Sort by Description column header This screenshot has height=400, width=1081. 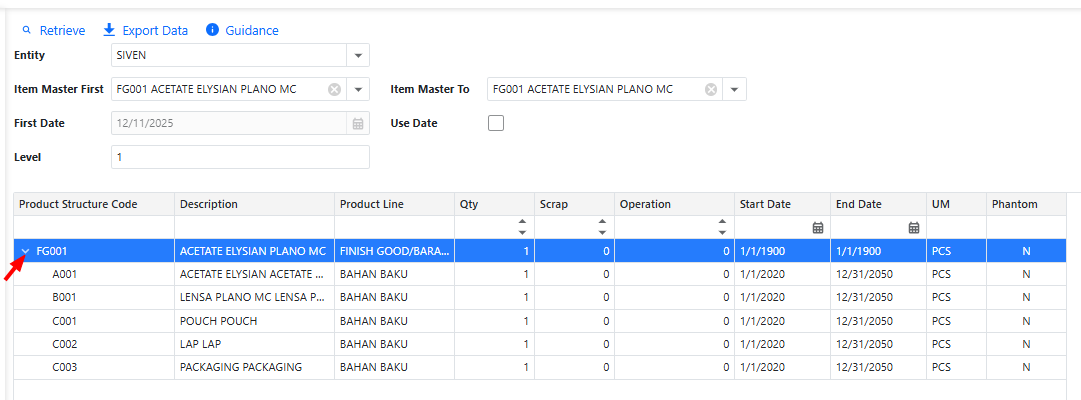coord(254,204)
